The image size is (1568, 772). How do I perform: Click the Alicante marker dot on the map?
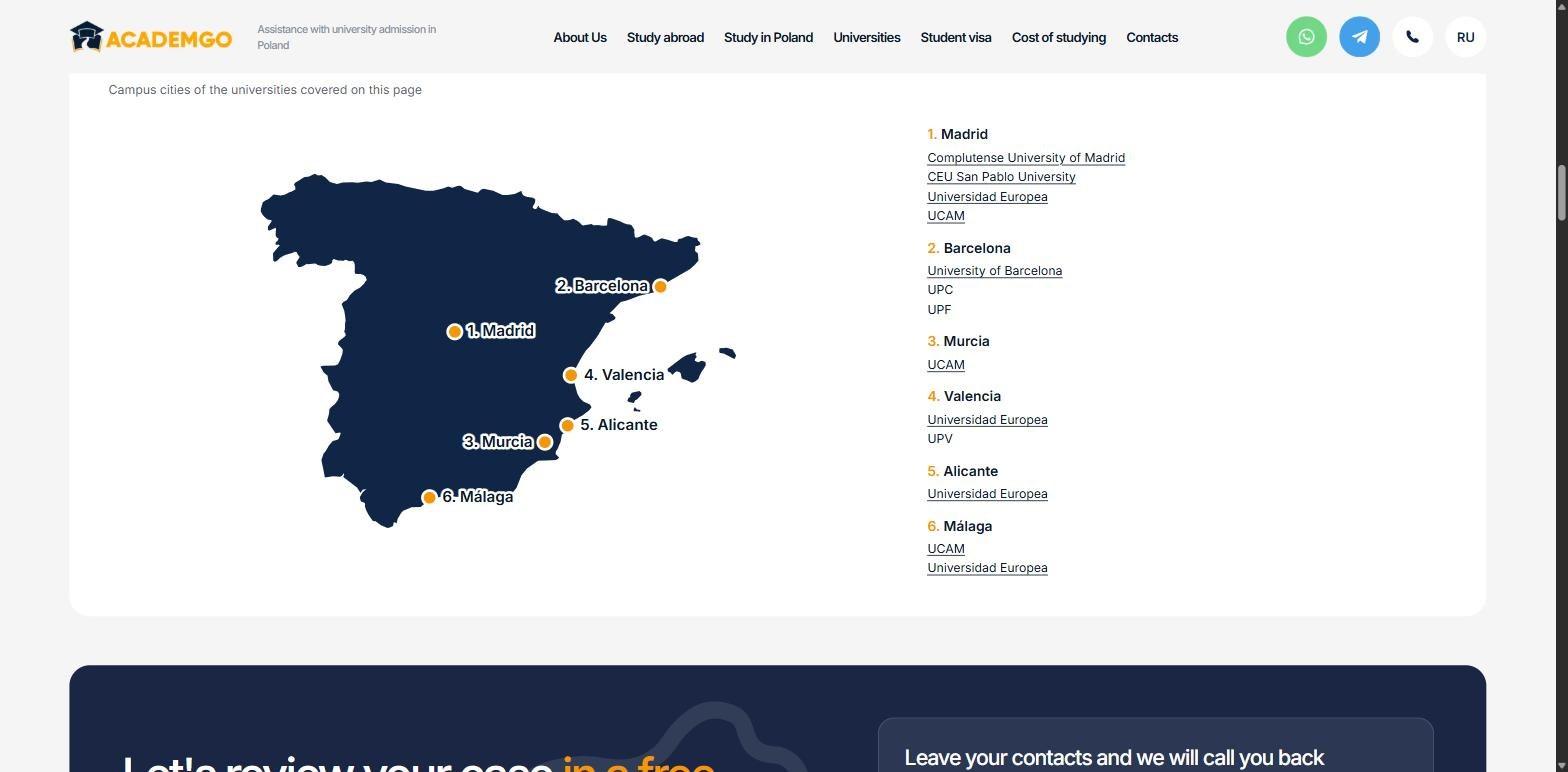coord(567,425)
